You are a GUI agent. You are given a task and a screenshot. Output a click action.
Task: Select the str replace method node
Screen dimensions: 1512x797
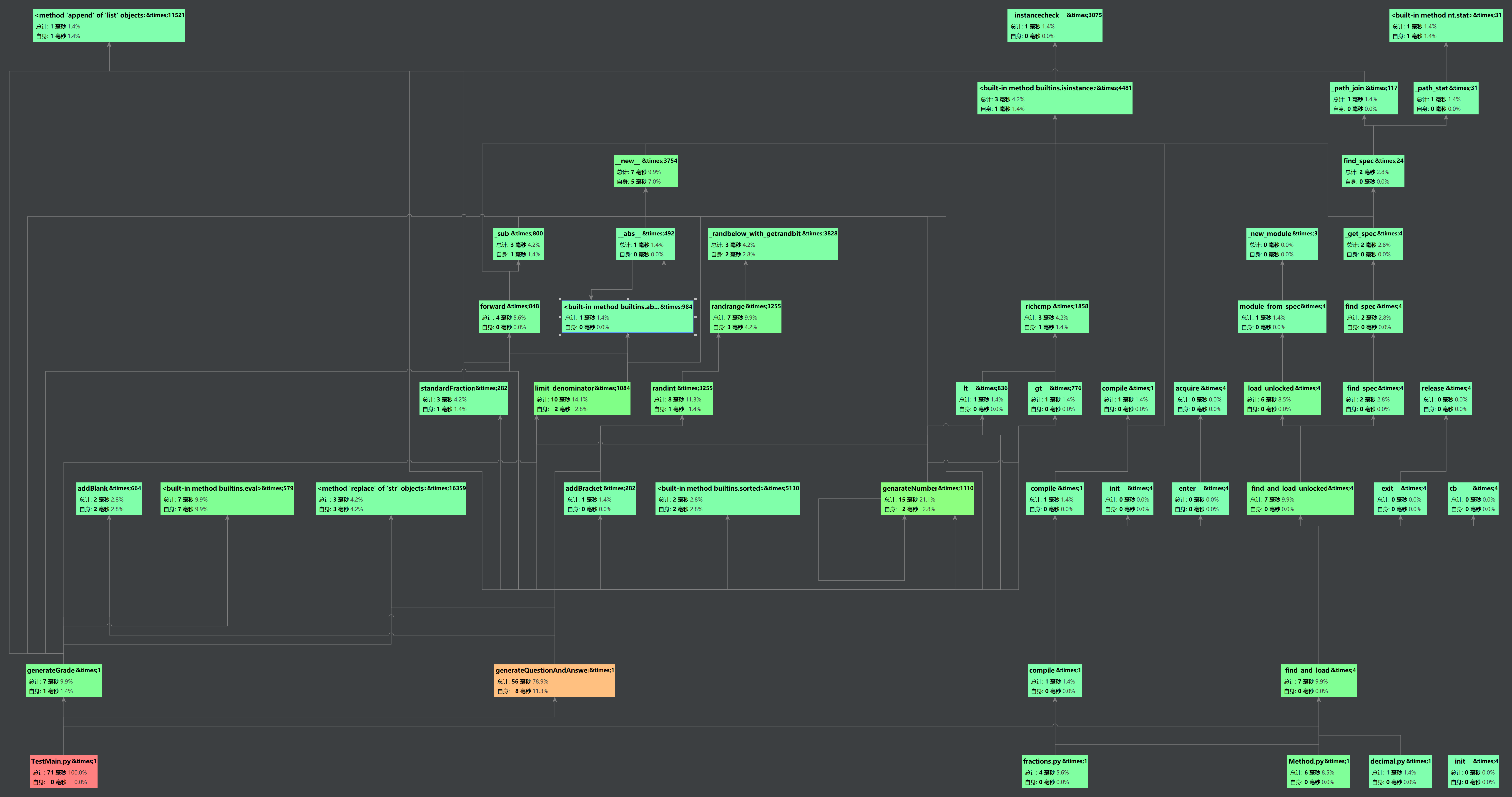391,499
